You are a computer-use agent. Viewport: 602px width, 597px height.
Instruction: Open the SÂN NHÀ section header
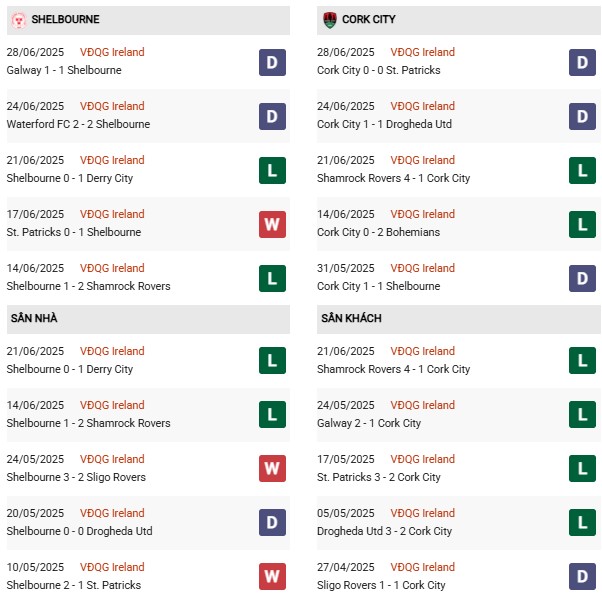36,318
